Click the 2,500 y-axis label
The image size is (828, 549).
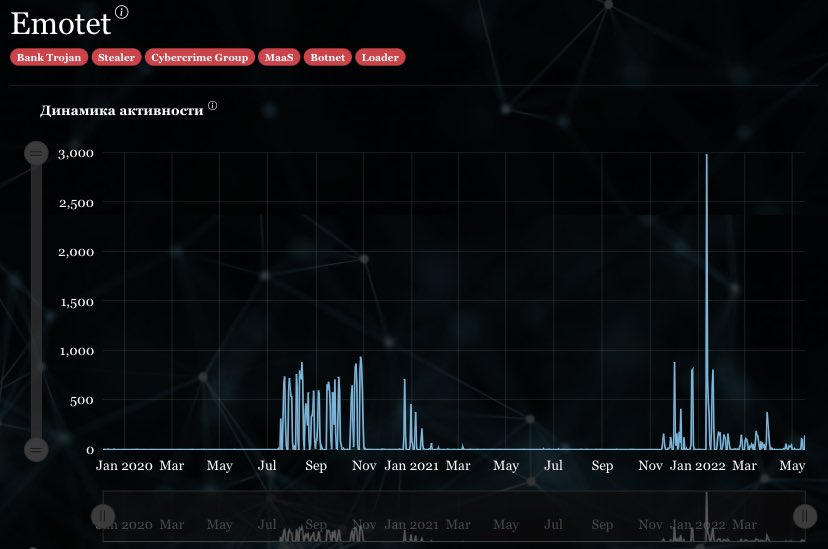[x=76, y=203]
